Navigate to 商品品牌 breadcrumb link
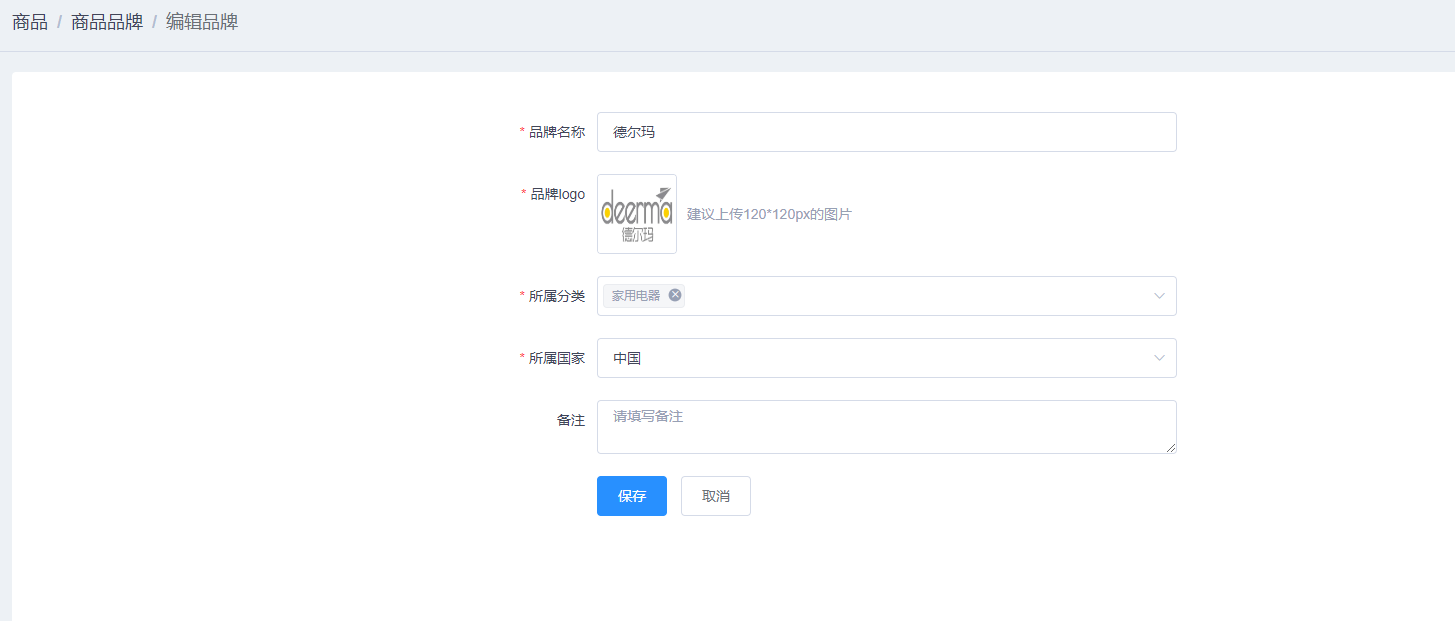The height and width of the screenshot is (621, 1455). [x=107, y=22]
